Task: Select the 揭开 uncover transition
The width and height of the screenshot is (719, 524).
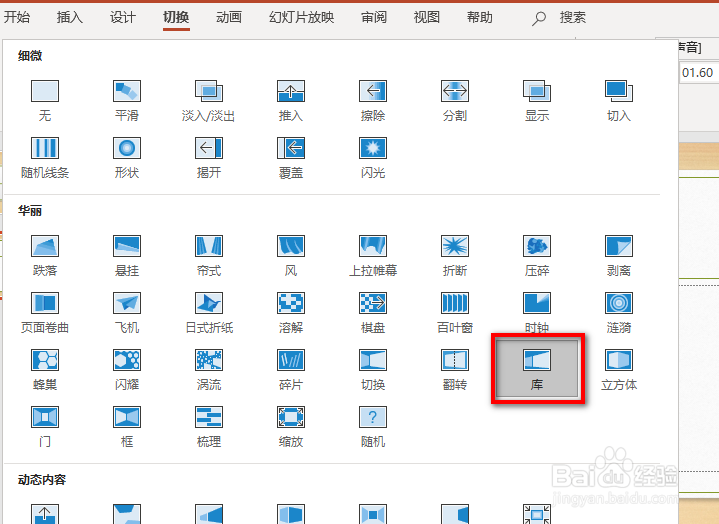Action: 209,158
